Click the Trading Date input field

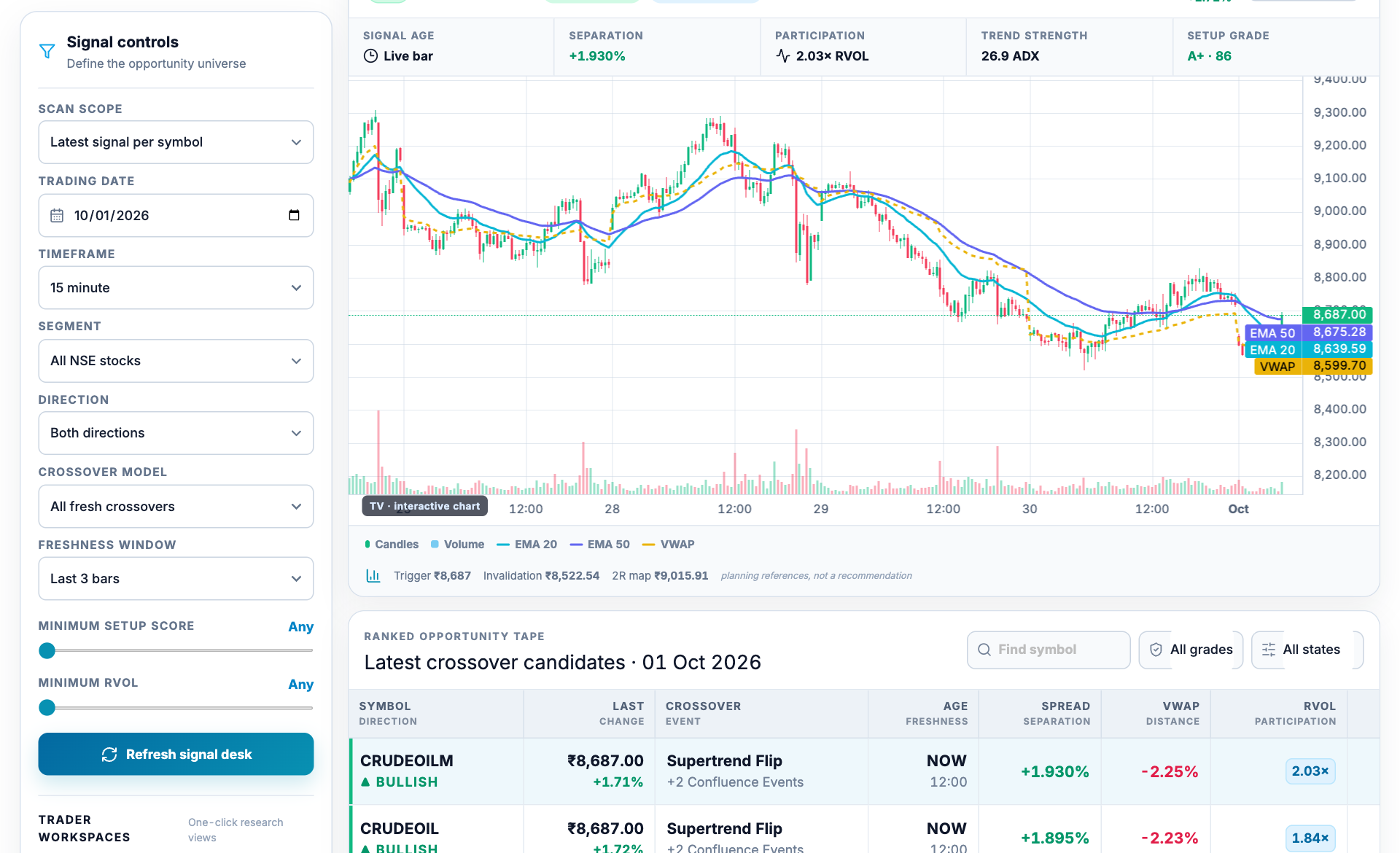(176, 215)
